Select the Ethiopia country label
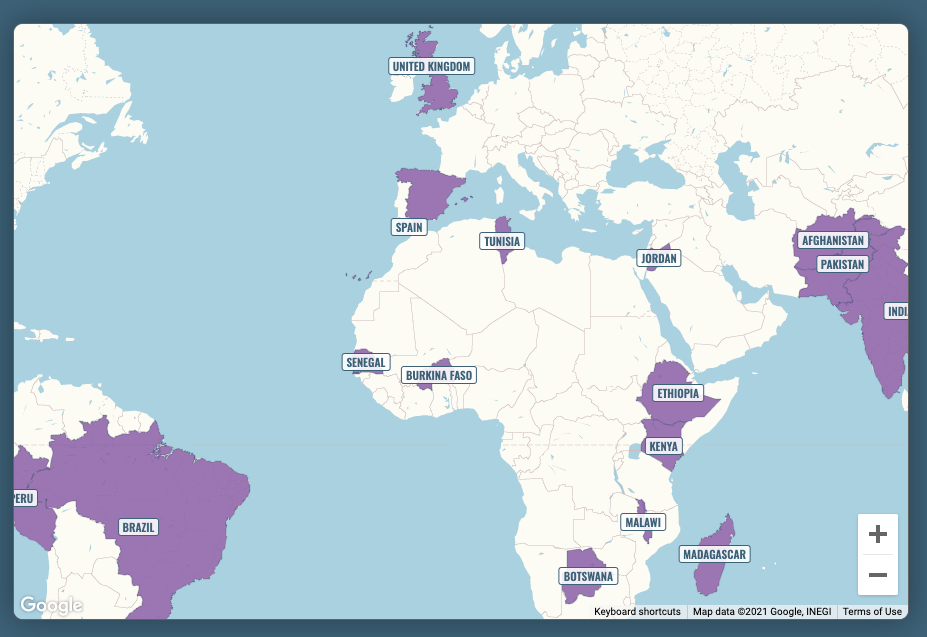Image resolution: width=927 pixels, height=637 pixels. point(678,393)
